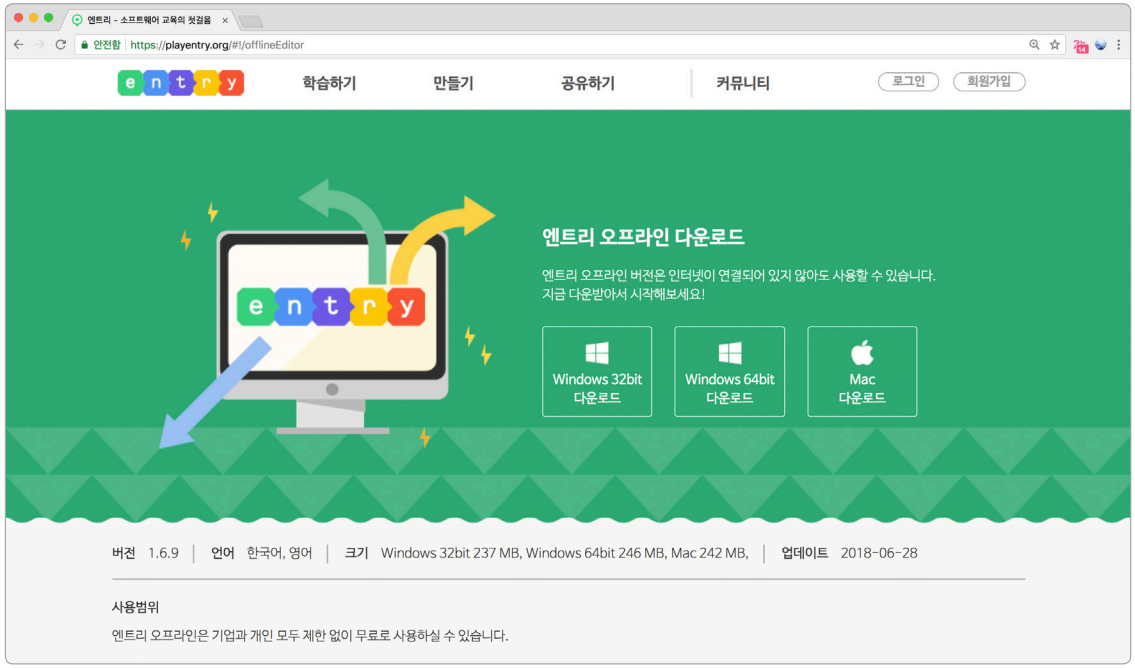
Task: Click the zoom magnifier icon in address bar
Action: (1034, 45)
